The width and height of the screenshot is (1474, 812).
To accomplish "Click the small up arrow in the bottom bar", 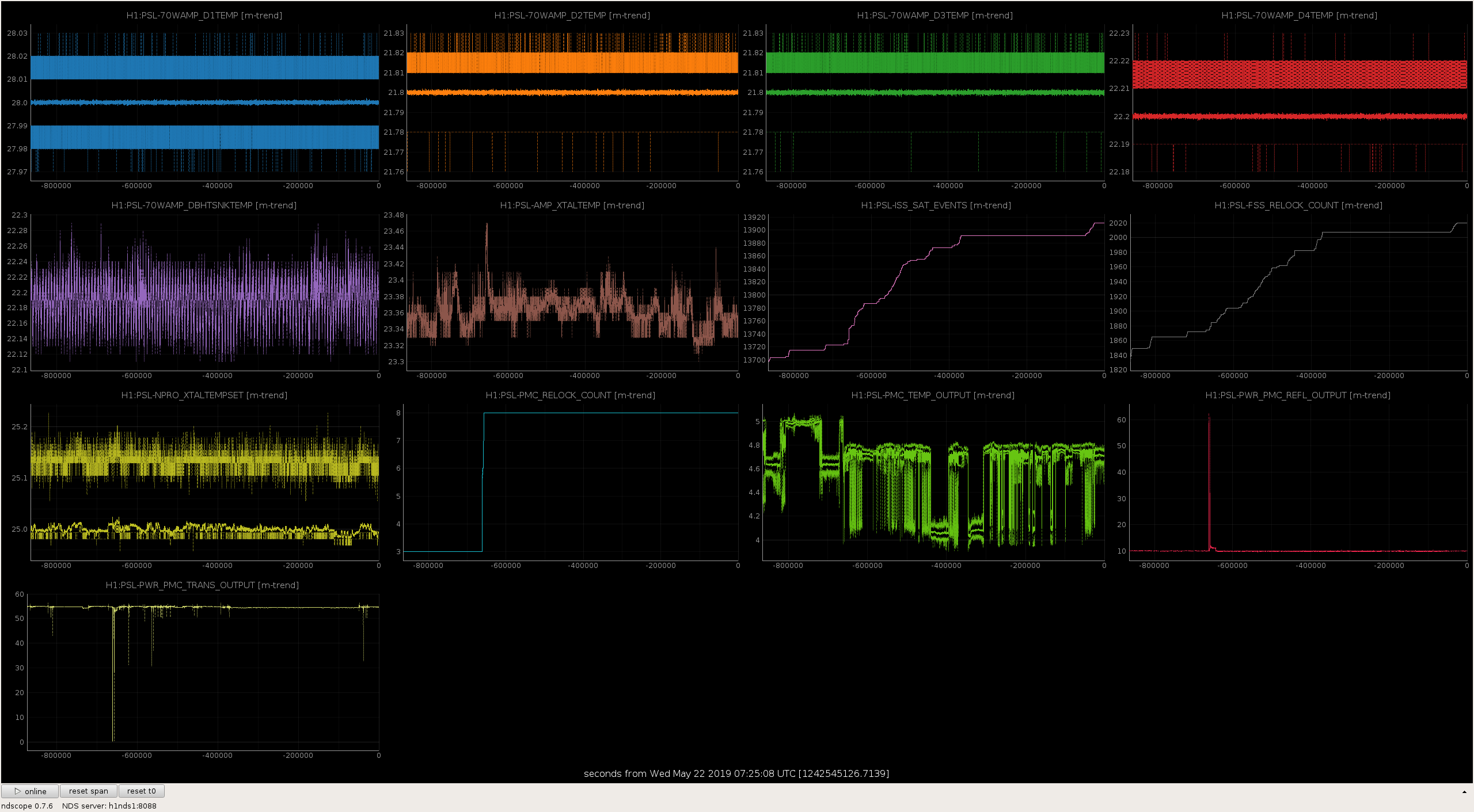I will tap(1464, 792).
